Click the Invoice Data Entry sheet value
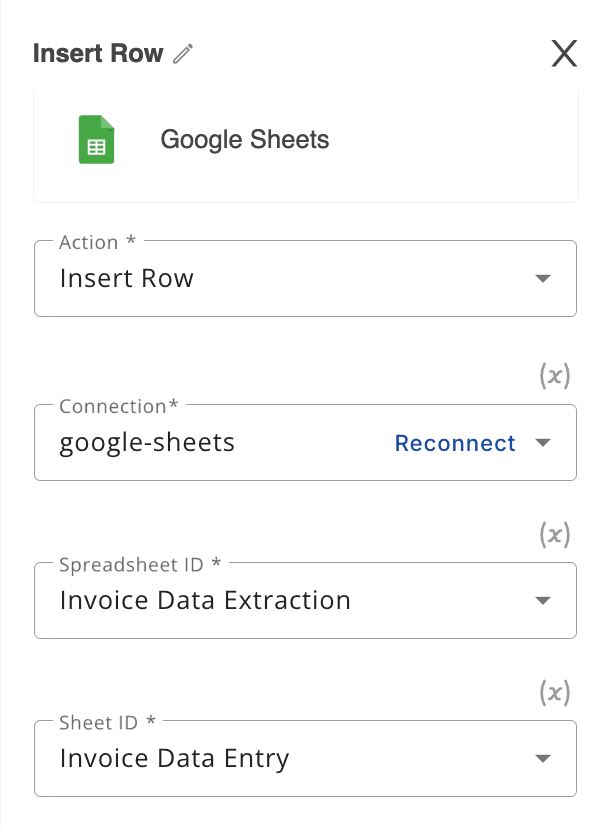 pyautogui.click(x=174, y=759)
